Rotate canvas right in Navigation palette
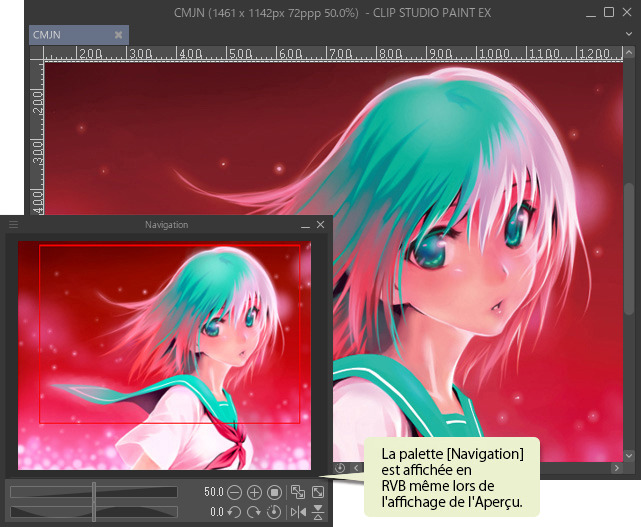Image resolution: width=641 pixels, height=527 pixels. click(254, 512)
